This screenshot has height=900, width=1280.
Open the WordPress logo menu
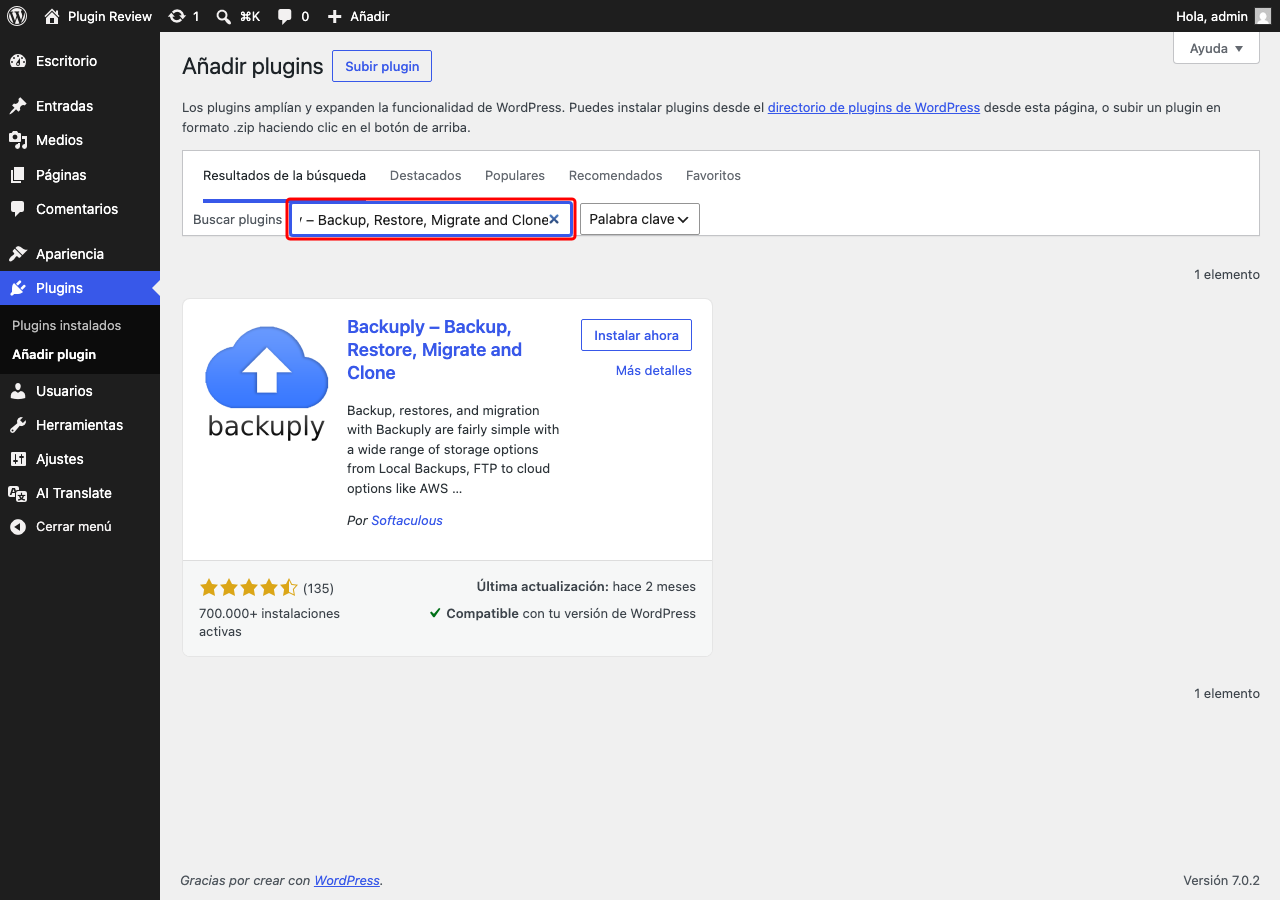coord(17,16)
